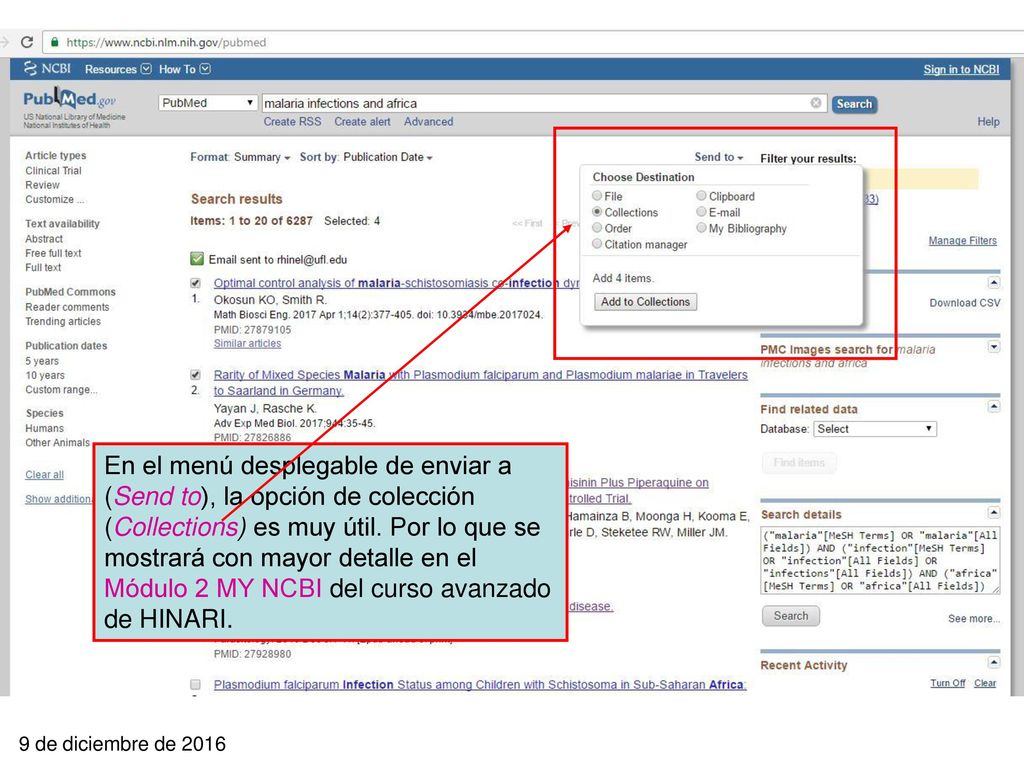Filter publication dates to 10 years
1024x768 pixels.
45,376
